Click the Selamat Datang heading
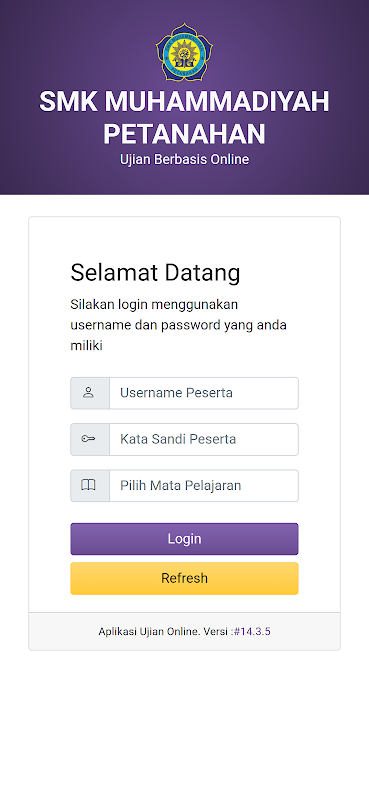369x800 pixels. (x=155, y=272)
